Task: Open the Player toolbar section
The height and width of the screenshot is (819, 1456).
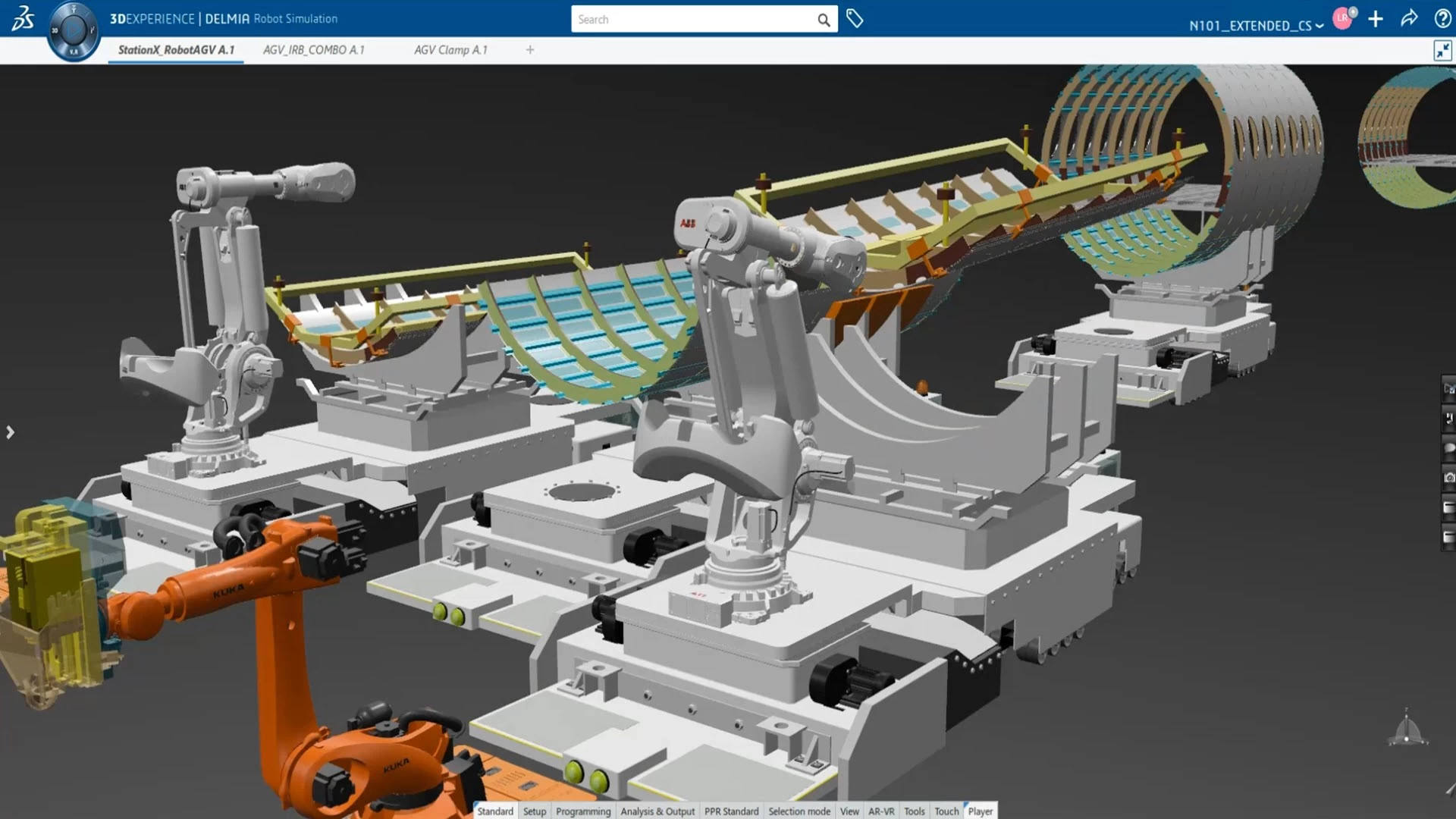Action: coord(980,811)
